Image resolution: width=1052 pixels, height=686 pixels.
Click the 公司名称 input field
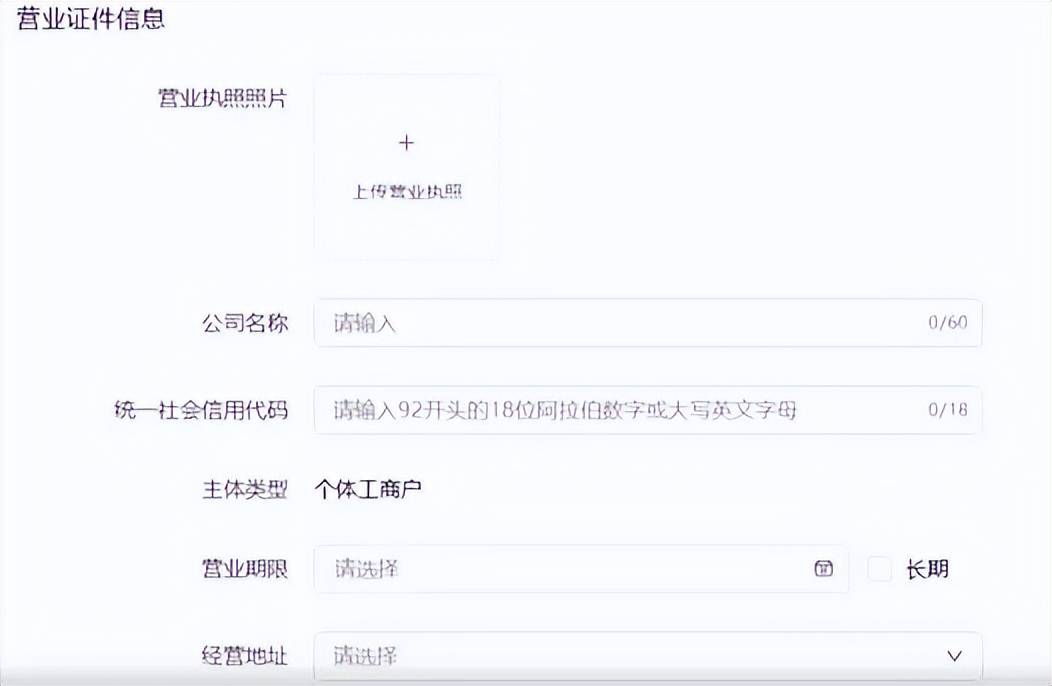pyautogui.click(x=600, y=323)
